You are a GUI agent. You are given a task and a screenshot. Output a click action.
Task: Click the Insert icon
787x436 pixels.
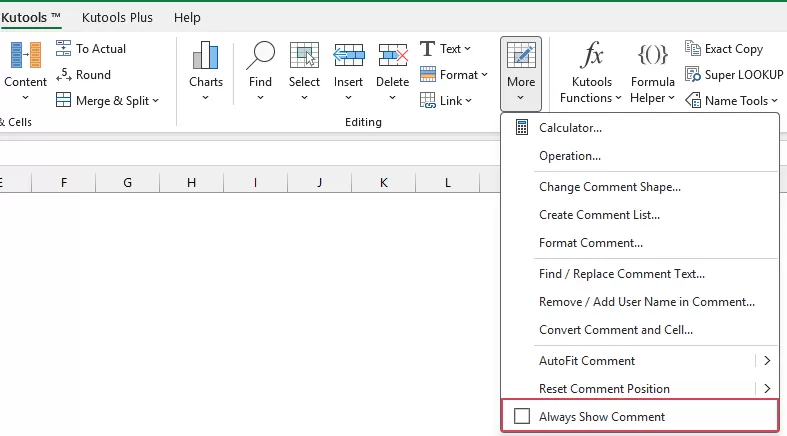(x=348, y=55)
